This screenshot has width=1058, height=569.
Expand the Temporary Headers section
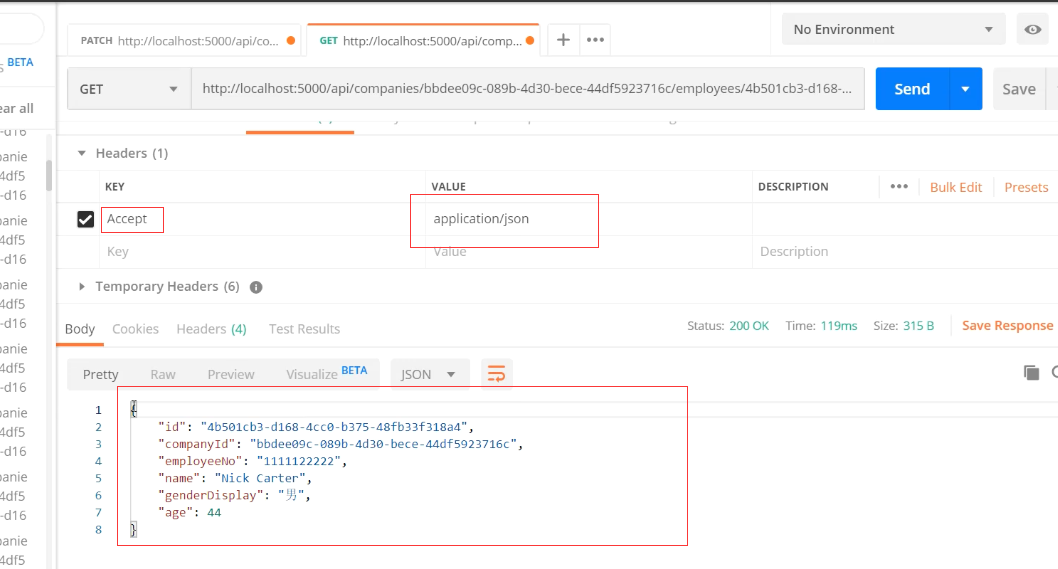(x=82, y=287)
